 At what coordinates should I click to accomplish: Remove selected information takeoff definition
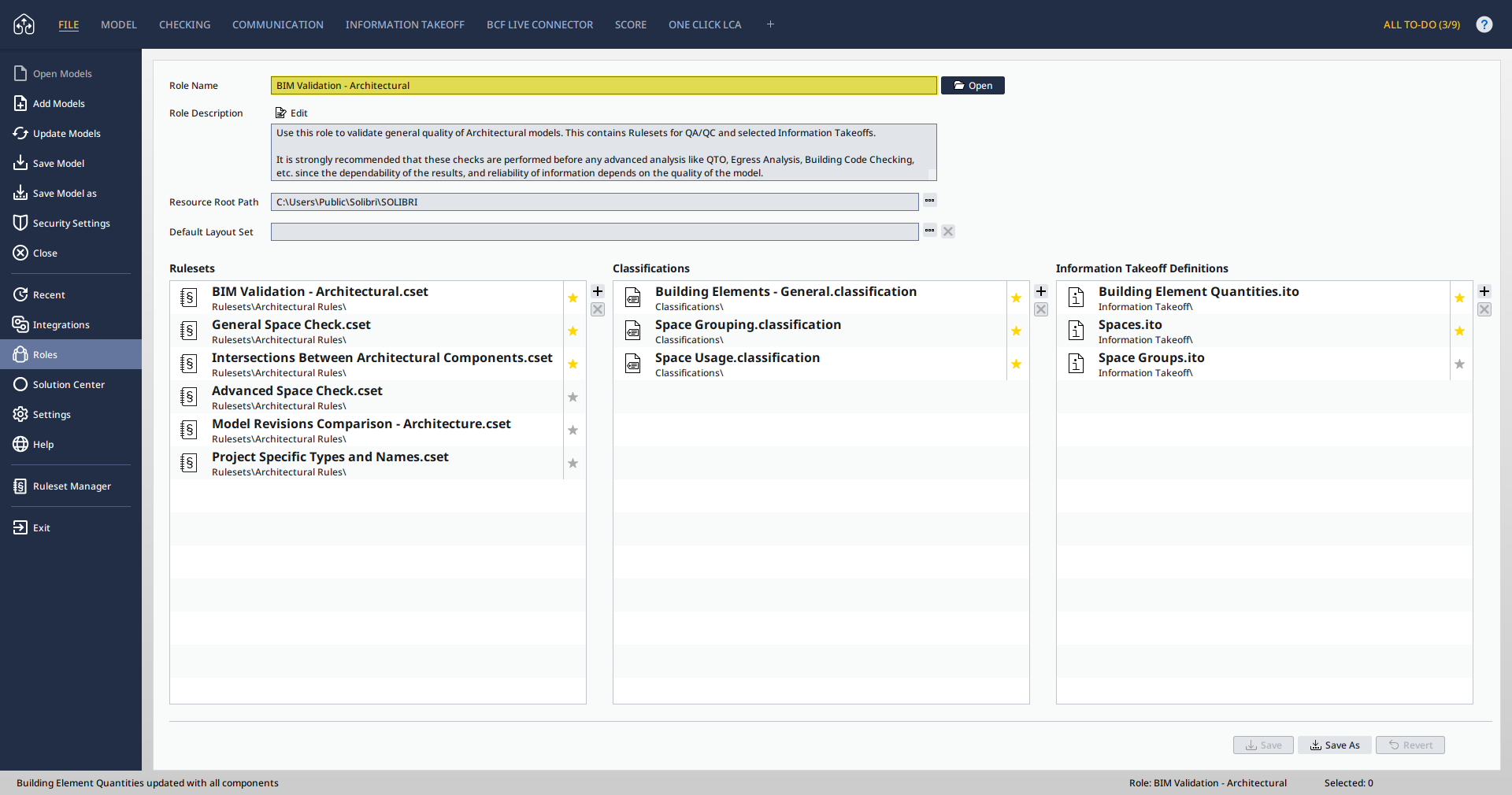coord(1484,309)
